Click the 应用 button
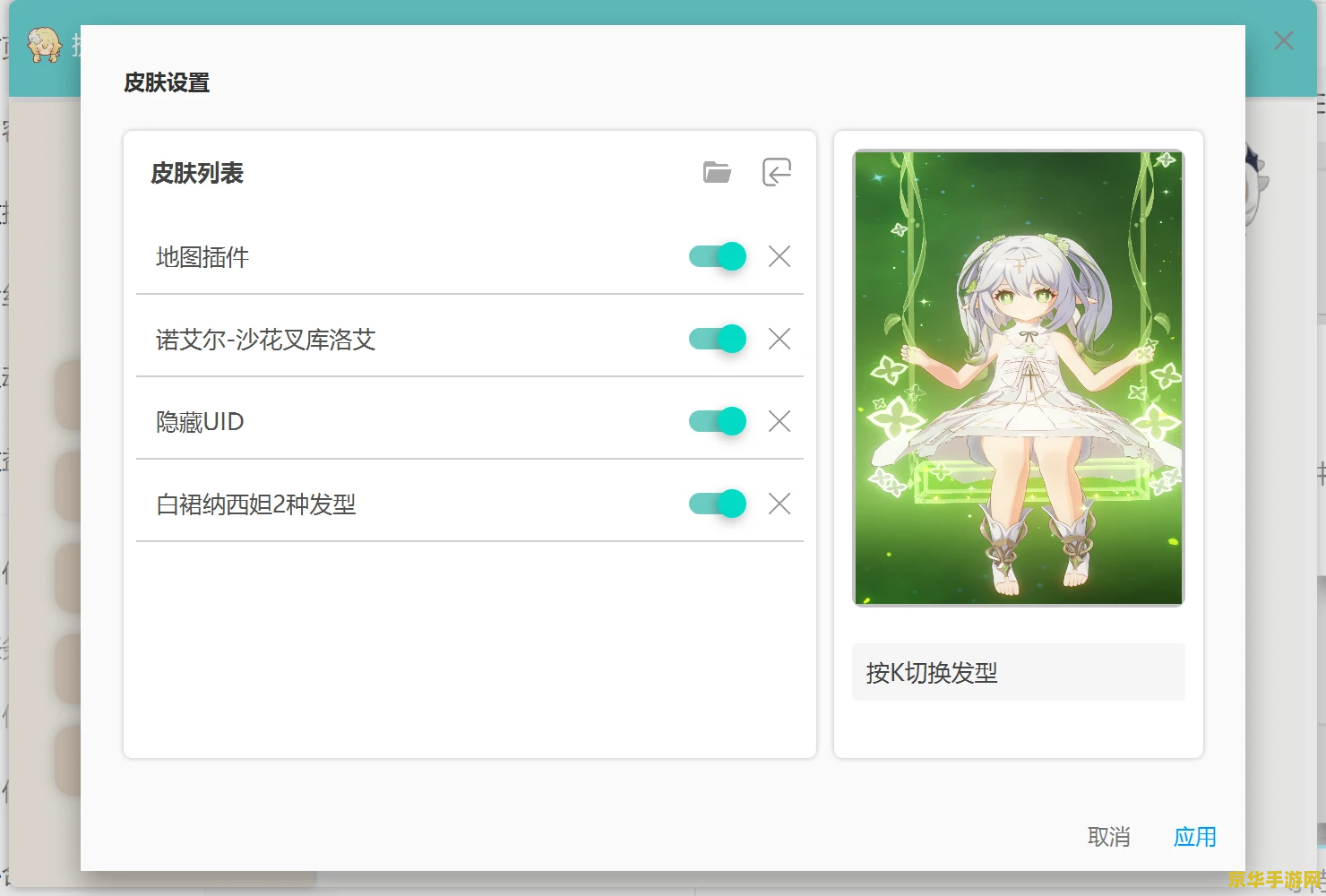This screenshot has height=896, width=1326. [x=1195, y=837]
